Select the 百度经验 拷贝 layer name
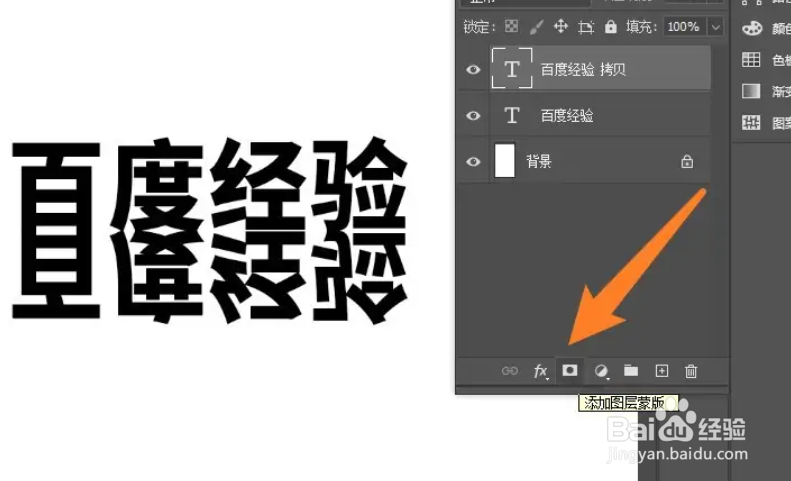The image size is (791, 481). click(583, 69)
